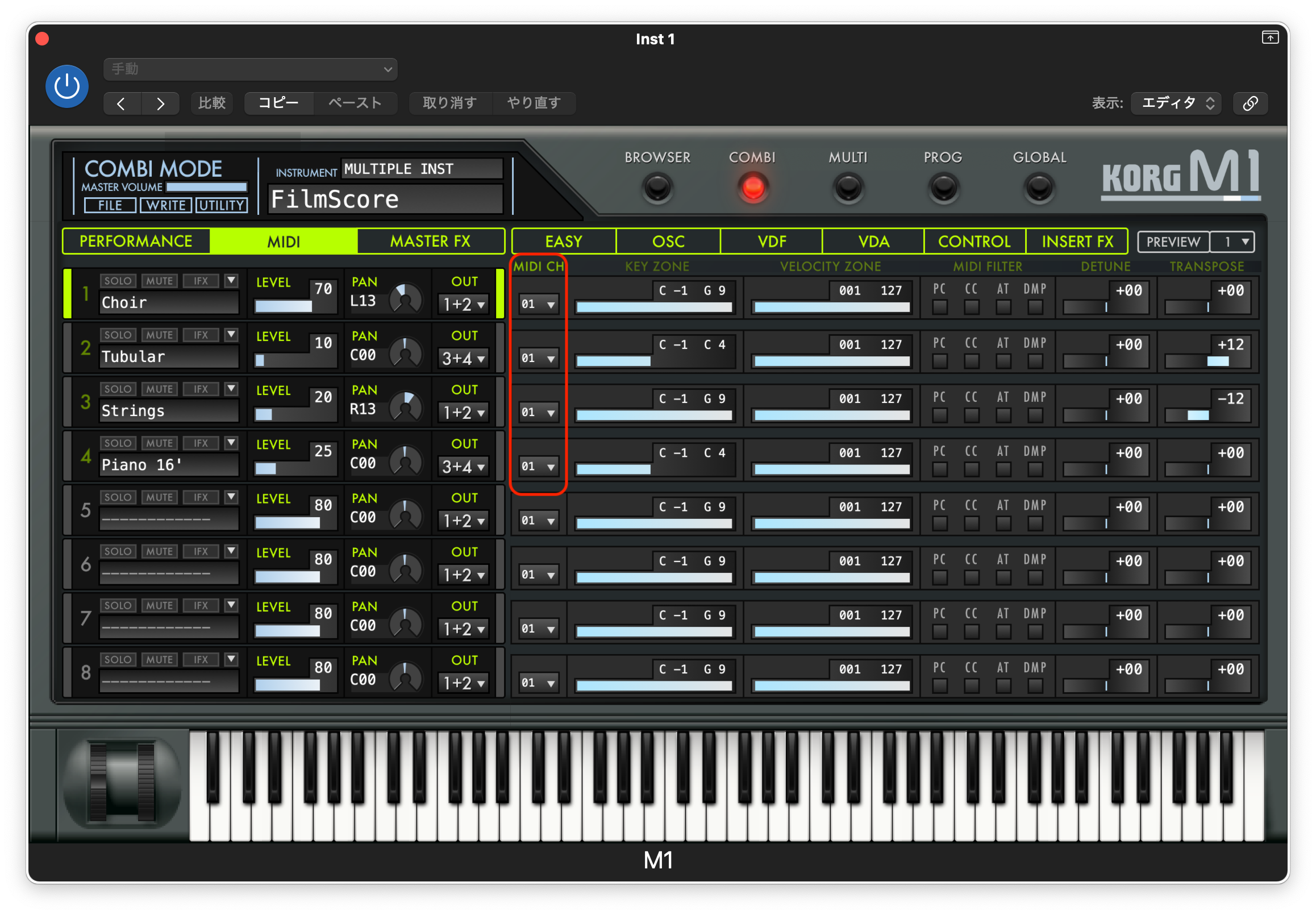The width and height of the screenshot is (1316, 915).
Task: Switch to the PERFORMANCE tab
Action: click(136, 242)
